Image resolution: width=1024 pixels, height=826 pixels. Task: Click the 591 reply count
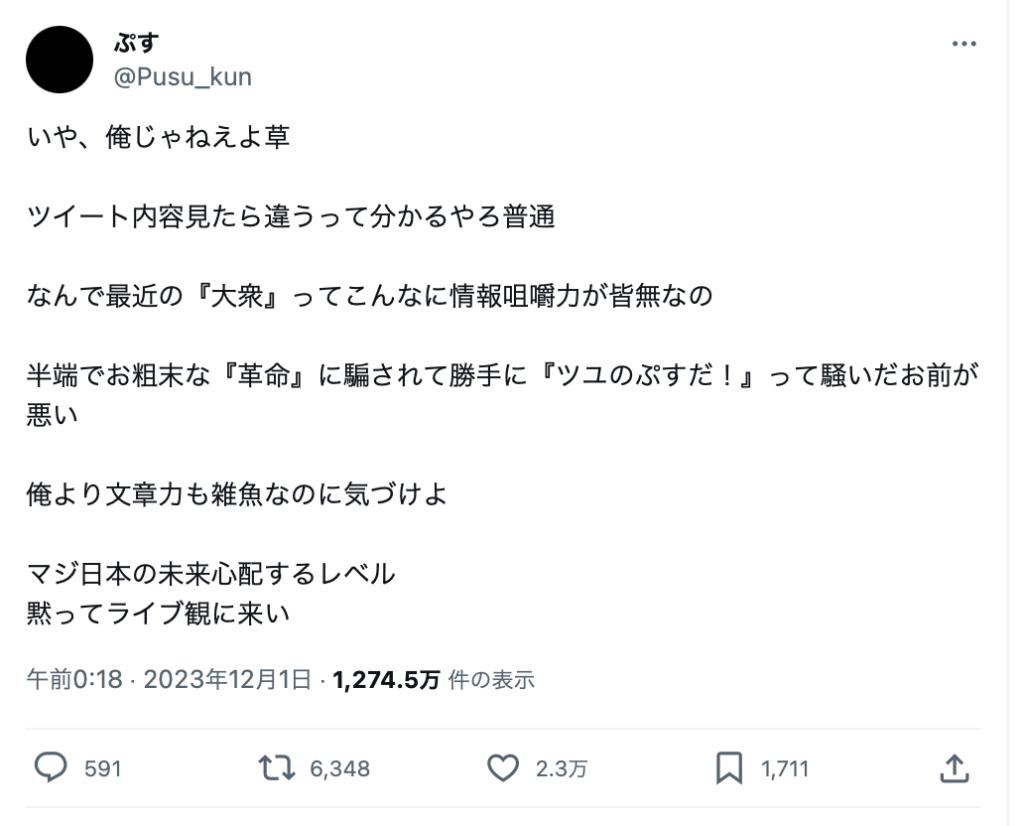(x=103, y=769)
